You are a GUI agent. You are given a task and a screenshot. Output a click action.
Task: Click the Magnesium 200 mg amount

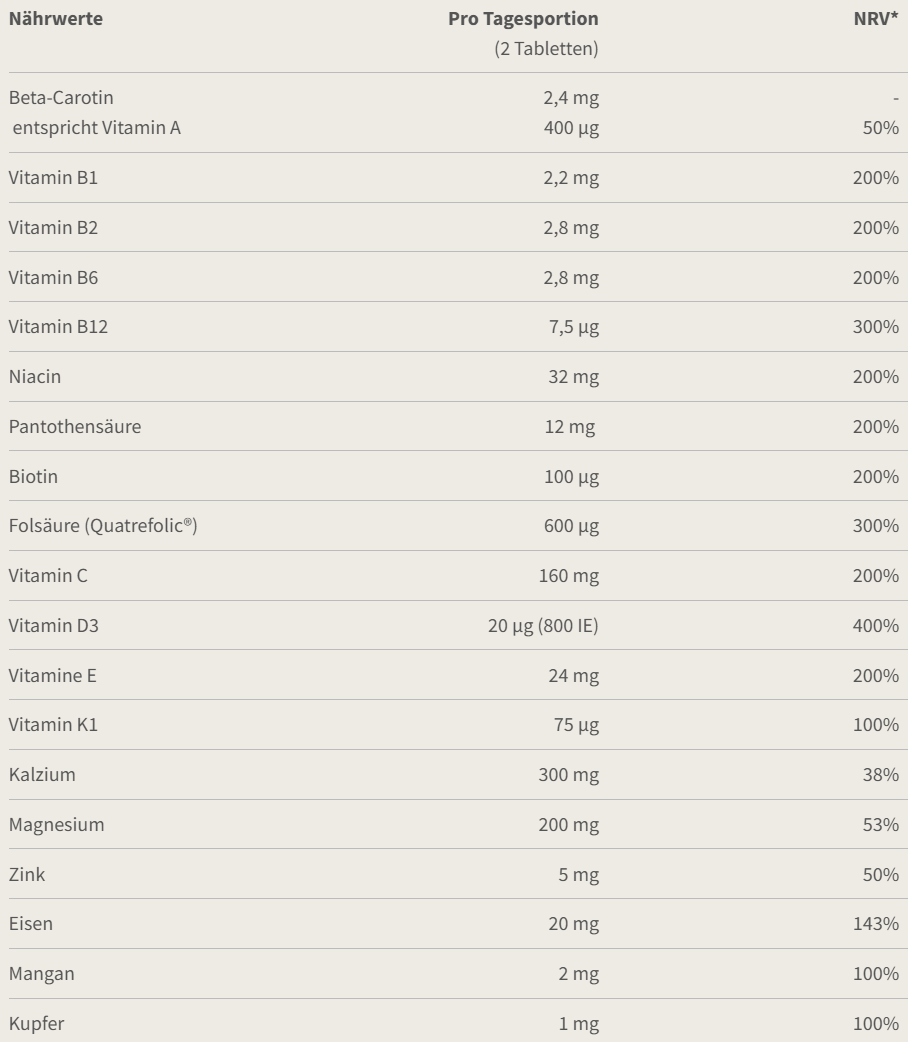click(569, 825)
